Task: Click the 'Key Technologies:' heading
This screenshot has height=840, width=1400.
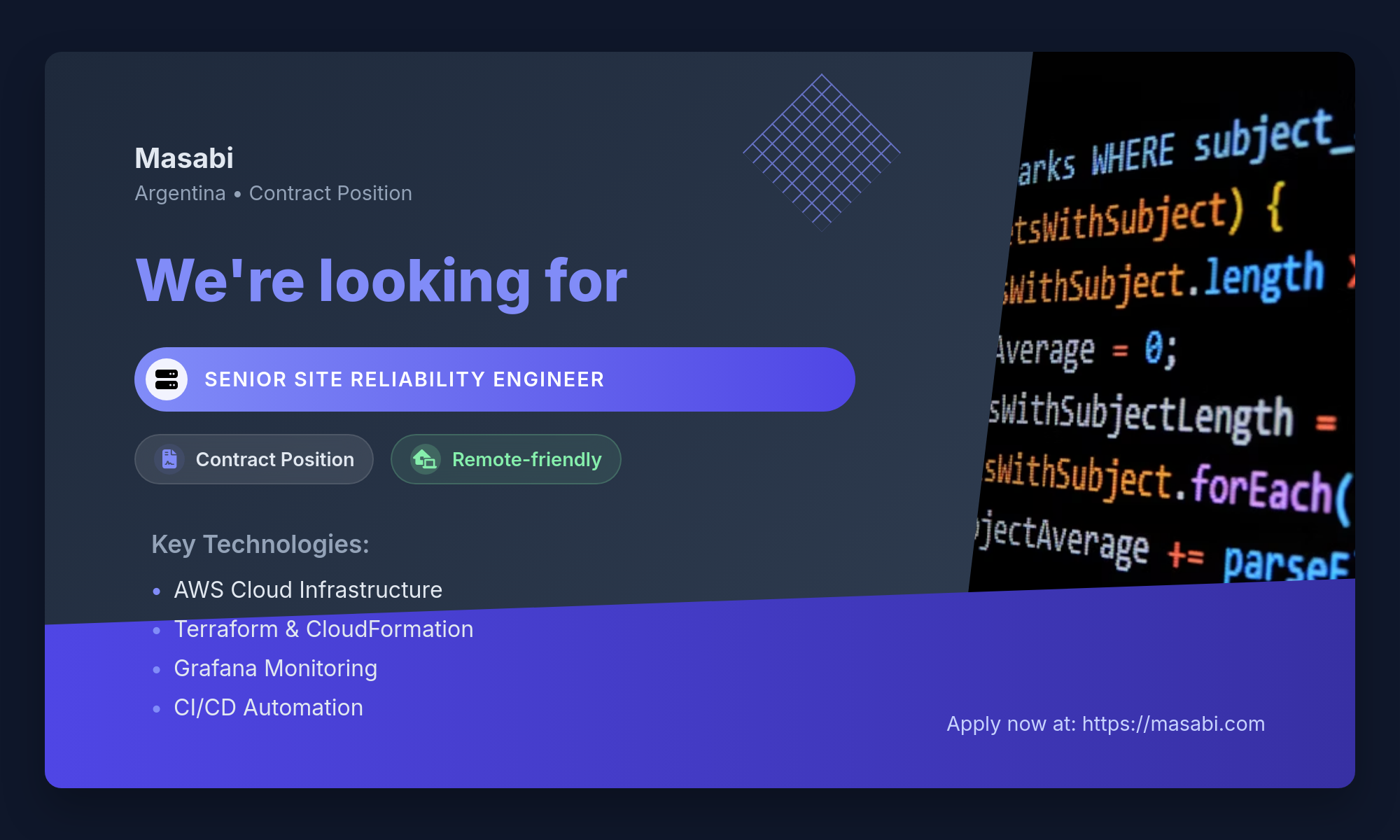Action: [x=260, y=545]
